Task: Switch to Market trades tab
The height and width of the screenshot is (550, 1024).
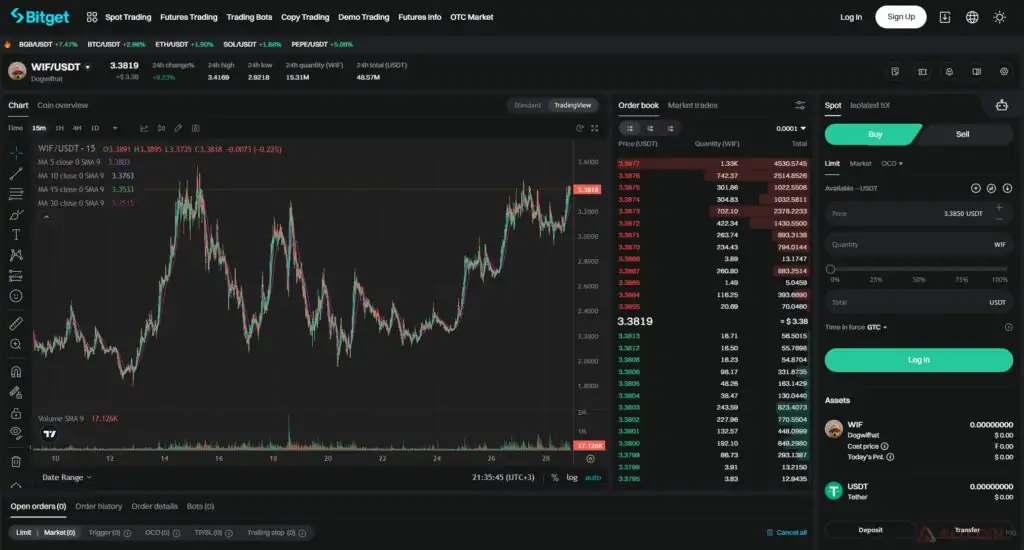Action: coord(692,105)
